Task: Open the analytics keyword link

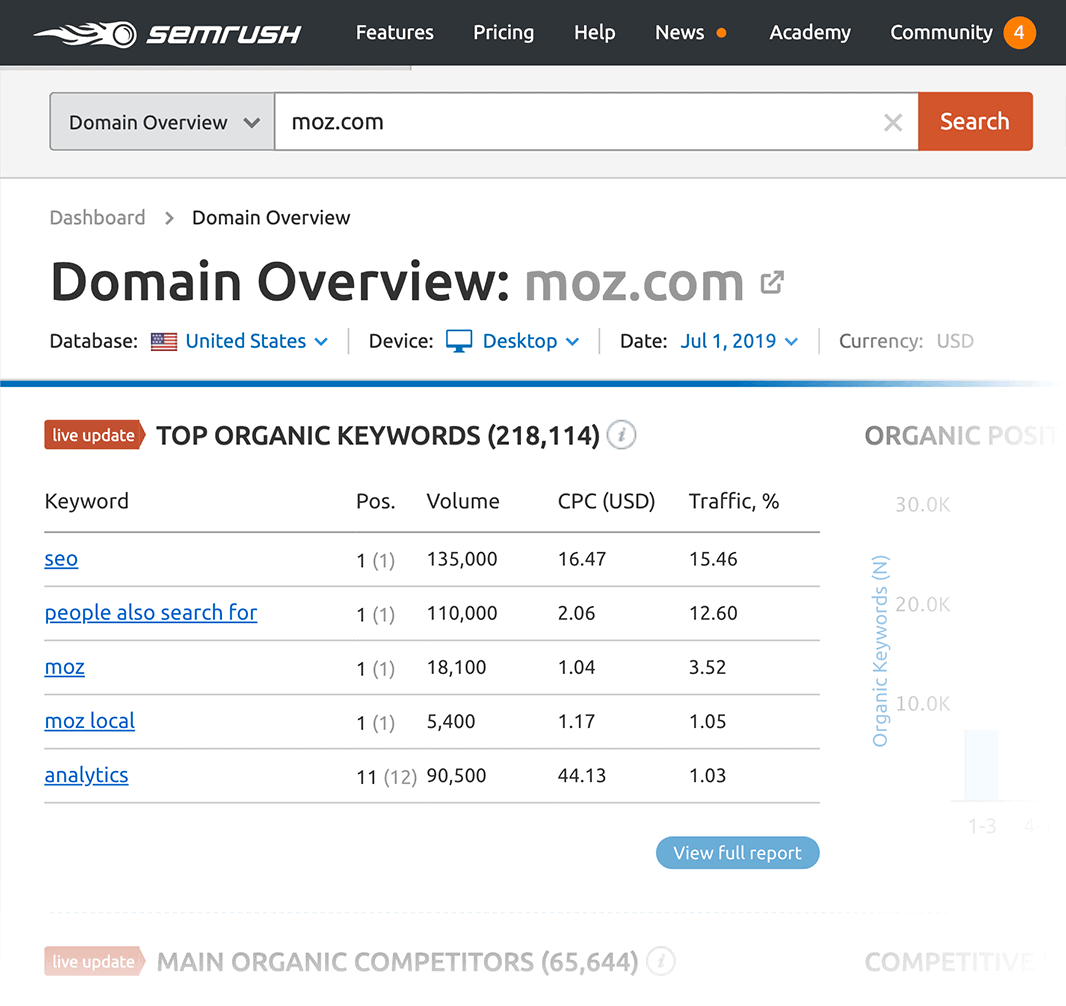Action: pos(86,776)
